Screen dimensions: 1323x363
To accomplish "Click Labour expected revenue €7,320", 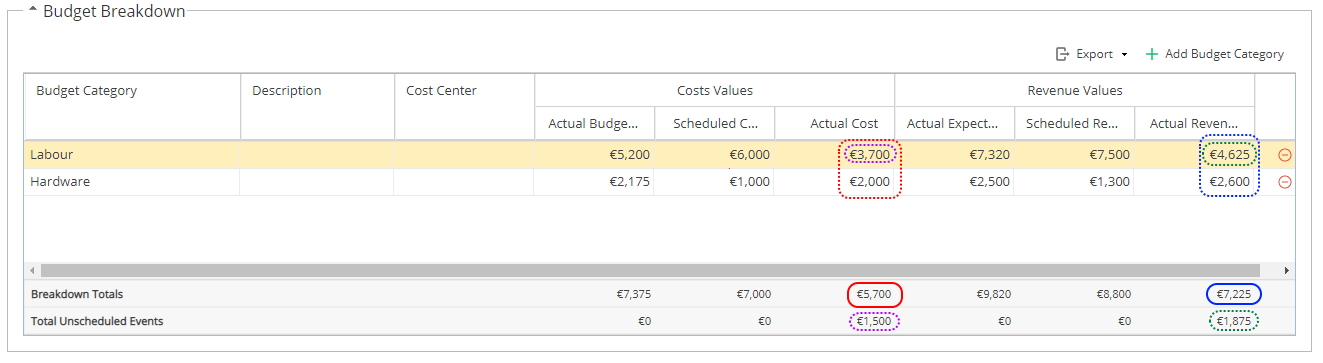I will click(989, 155).
